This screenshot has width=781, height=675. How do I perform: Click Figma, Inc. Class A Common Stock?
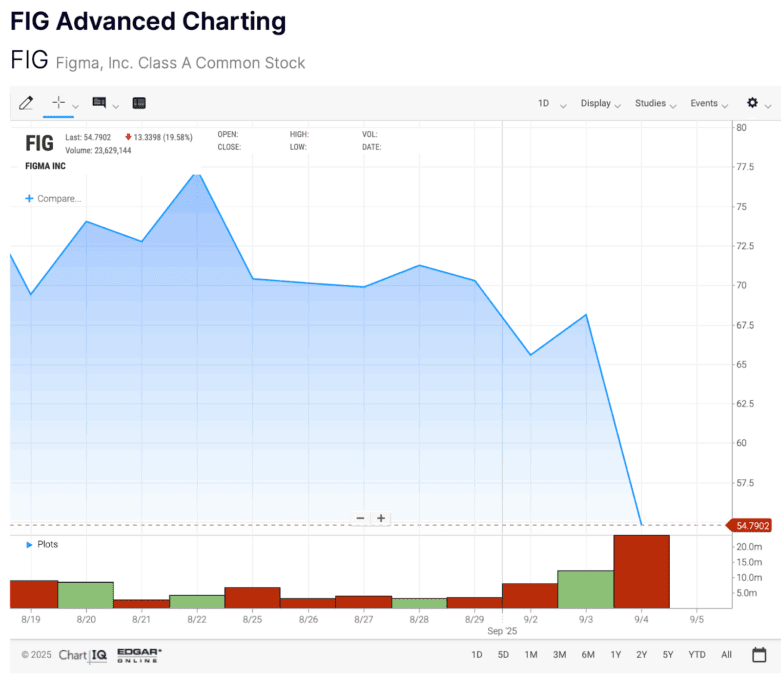click(180, 63)
